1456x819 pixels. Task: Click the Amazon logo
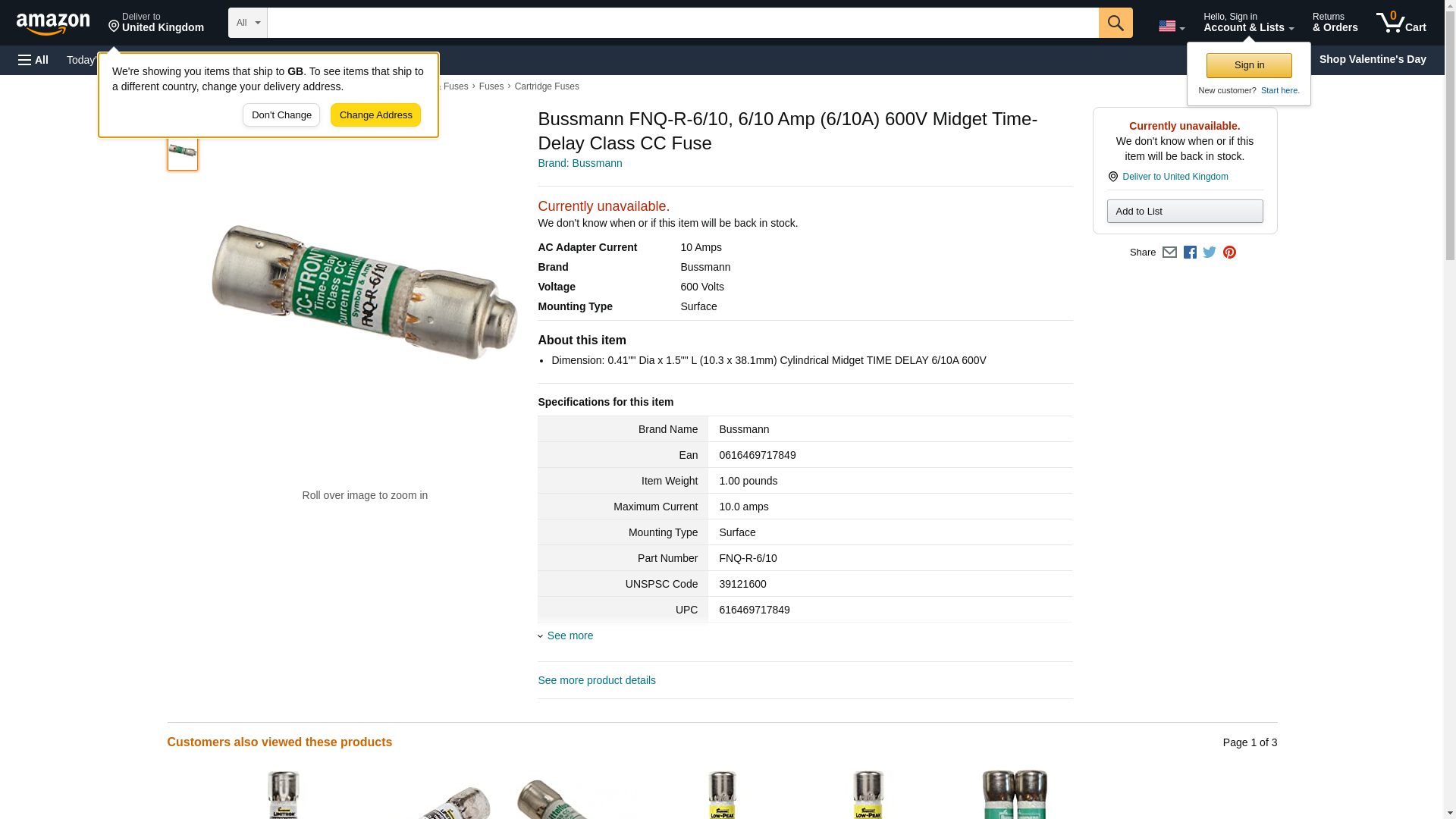53,24
